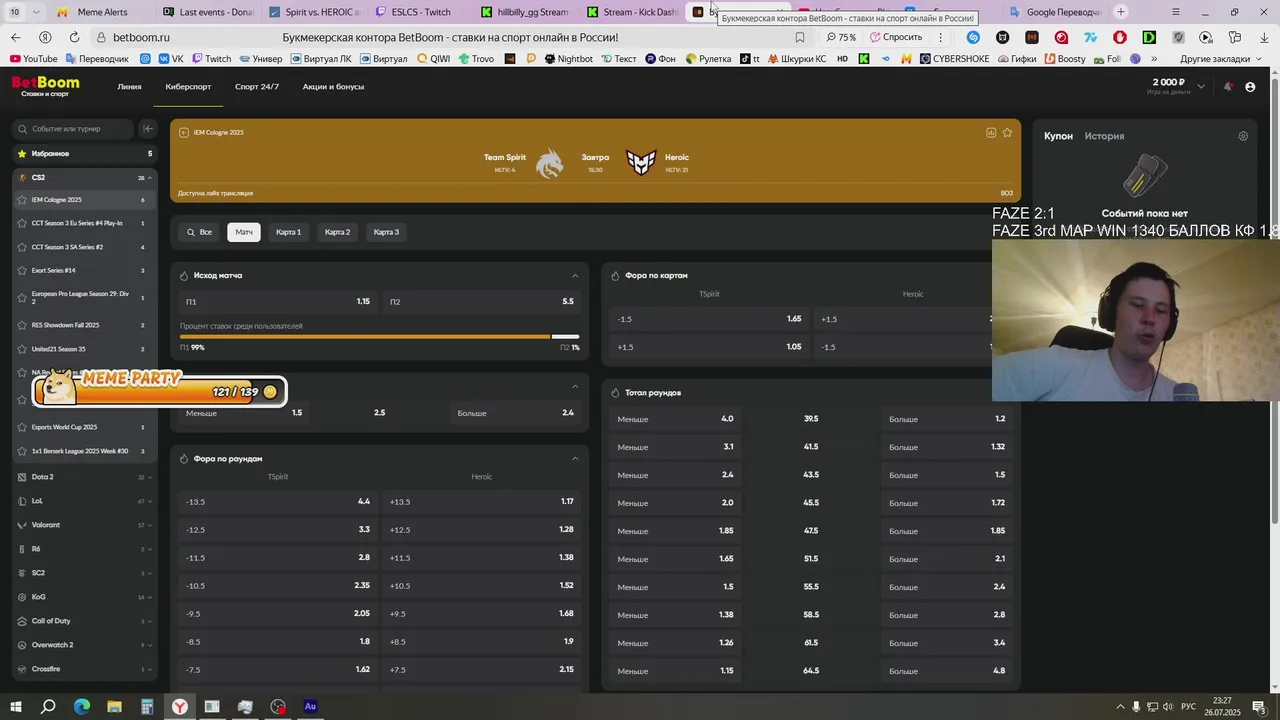Open Избранное favorites list
This screenshot has height=720, width=1280.
[85, 154]
